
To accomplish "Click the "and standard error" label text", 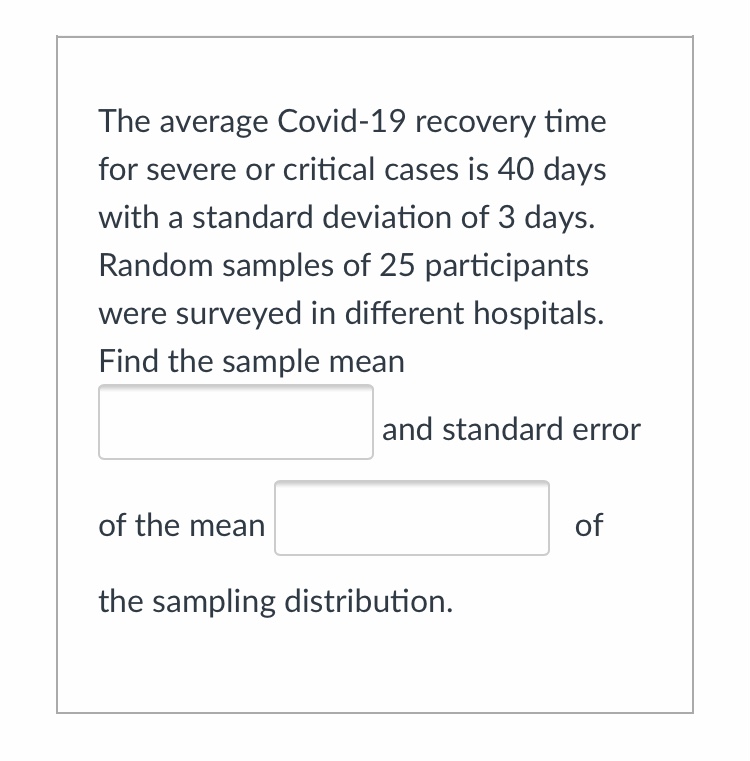I will [511, 430].
